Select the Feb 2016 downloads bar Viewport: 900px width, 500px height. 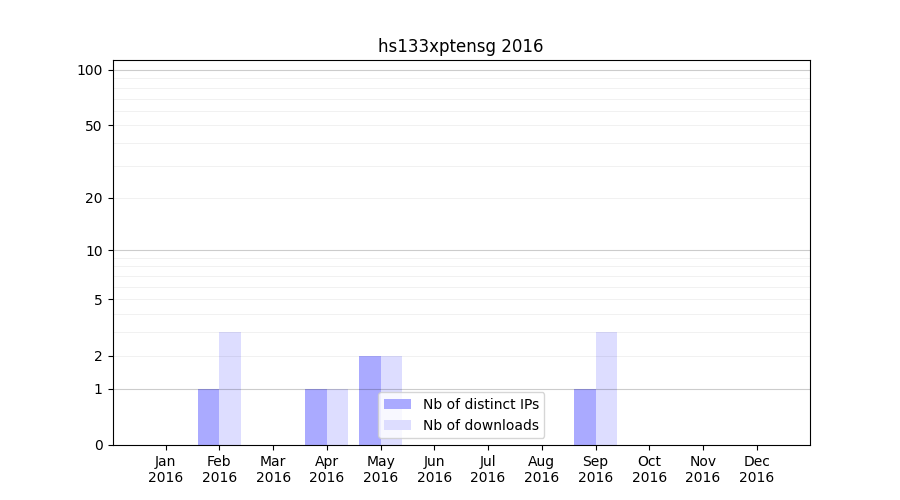(x=230, y=388)
